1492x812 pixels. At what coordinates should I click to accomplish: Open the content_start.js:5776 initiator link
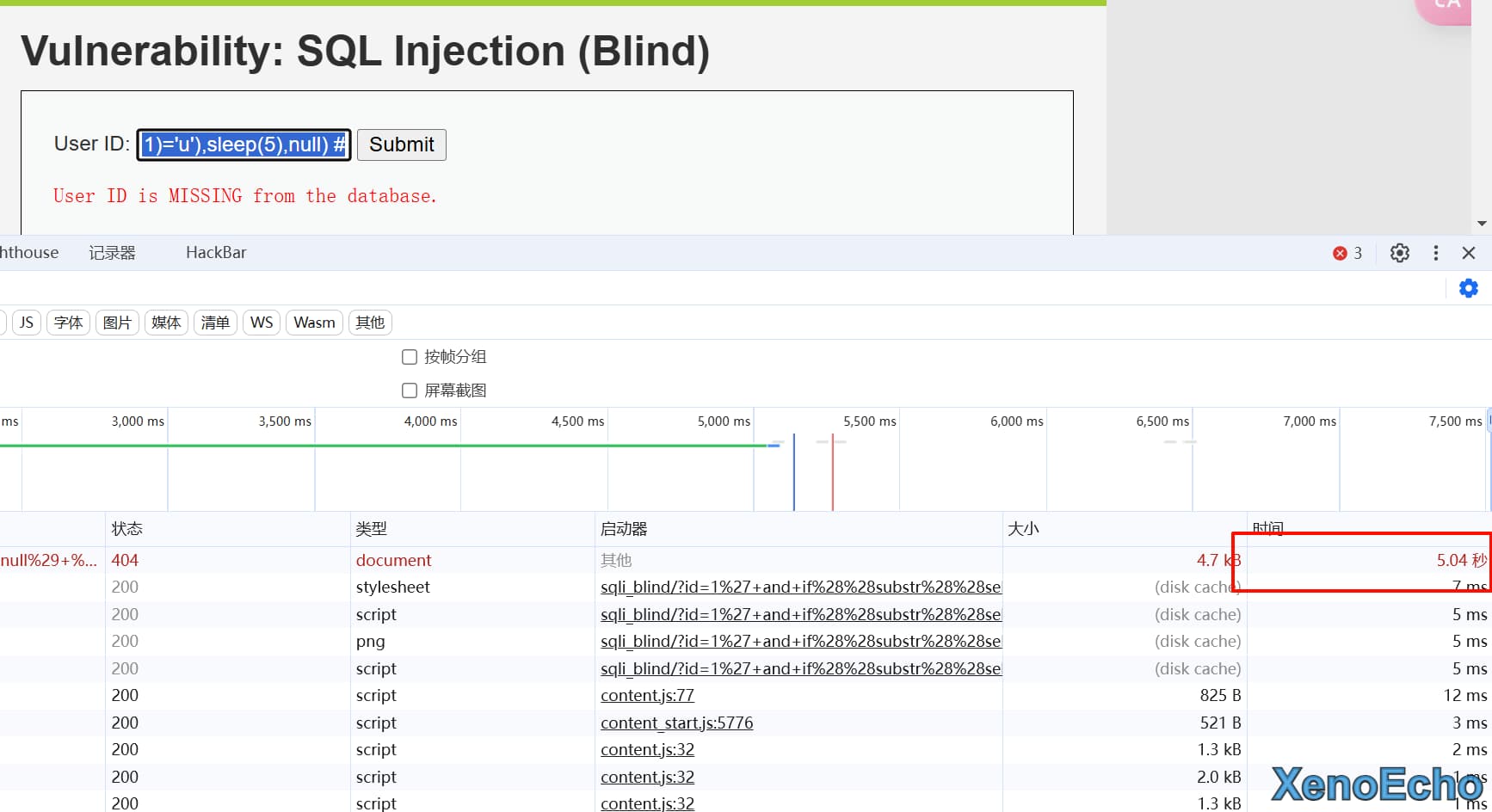676,723
